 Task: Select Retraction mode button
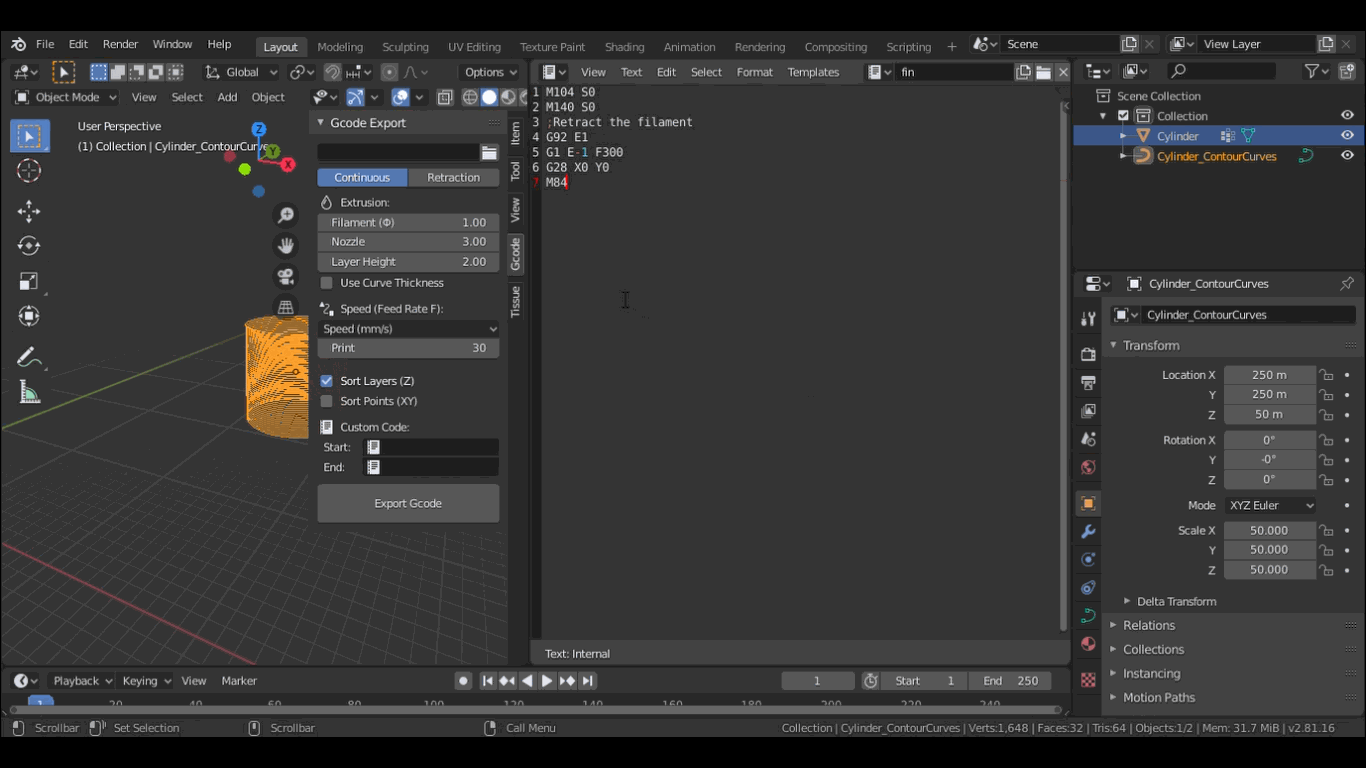coord(453,177)
